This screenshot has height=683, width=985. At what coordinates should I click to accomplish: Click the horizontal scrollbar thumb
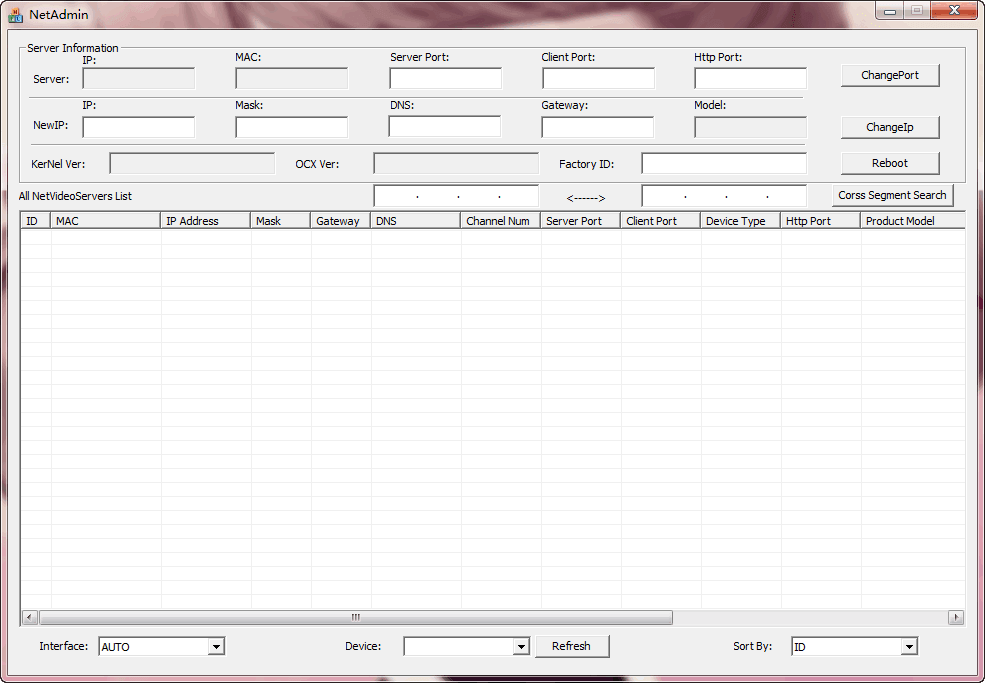355,618
